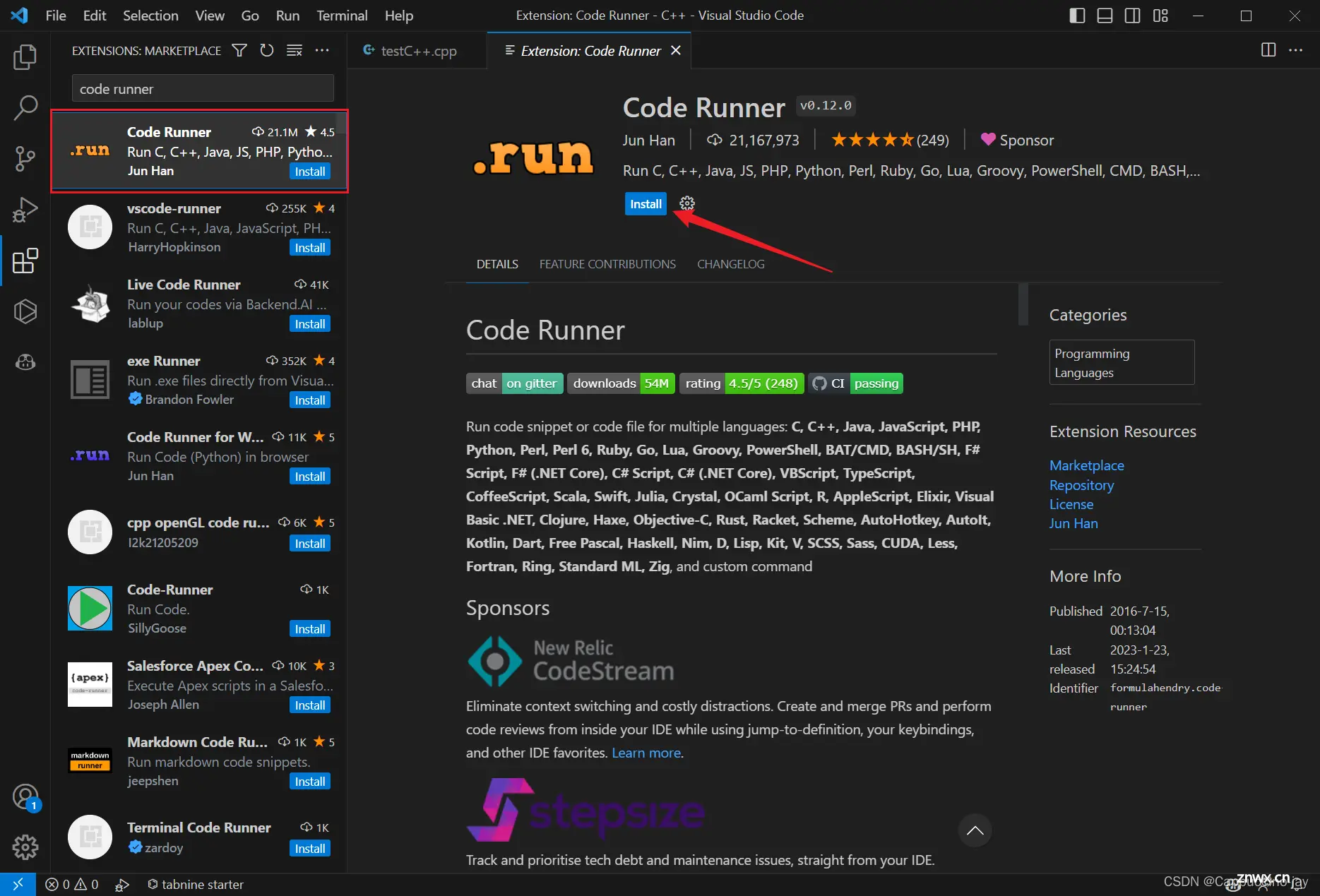Click the star rating (249)

tap(890, 140)
